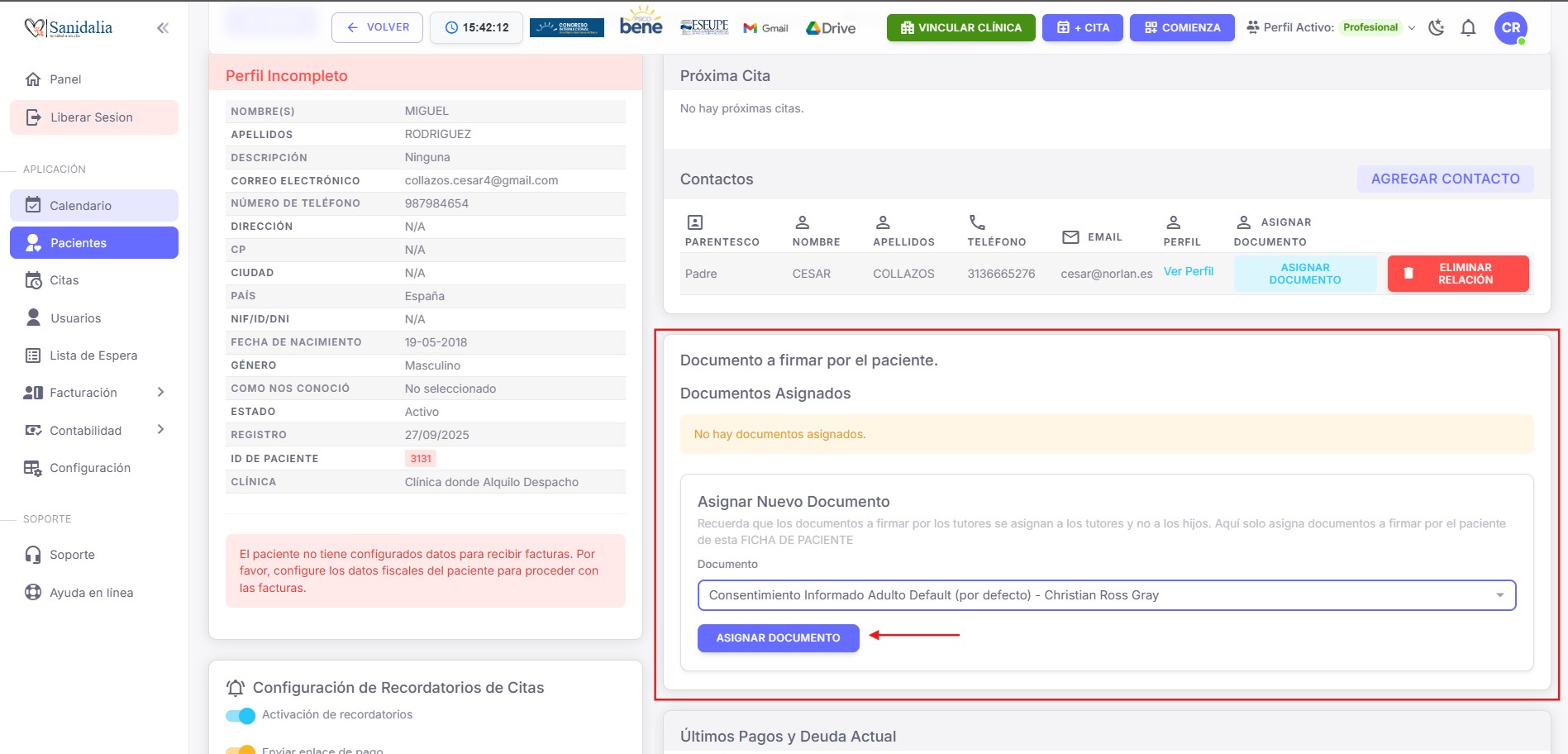The width and height of the screenshot is (1568, 754).
Task: Click Ver Perfil link for contact
Action: pos(1188,271)
